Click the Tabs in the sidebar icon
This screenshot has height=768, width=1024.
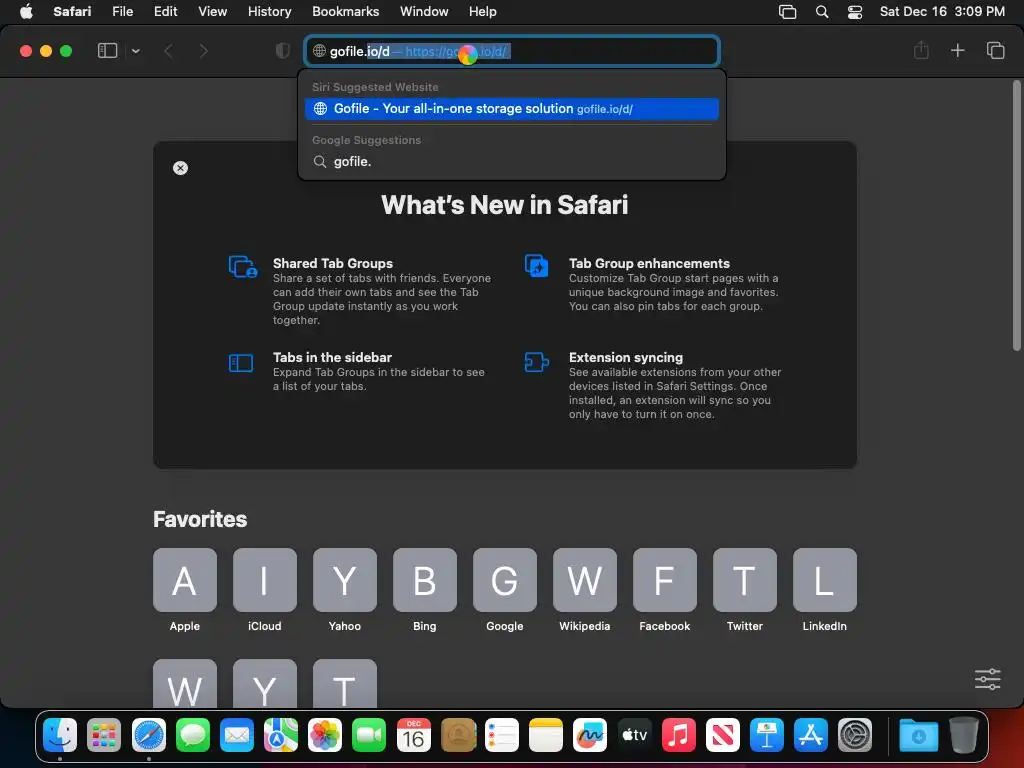tap(241, 362)
